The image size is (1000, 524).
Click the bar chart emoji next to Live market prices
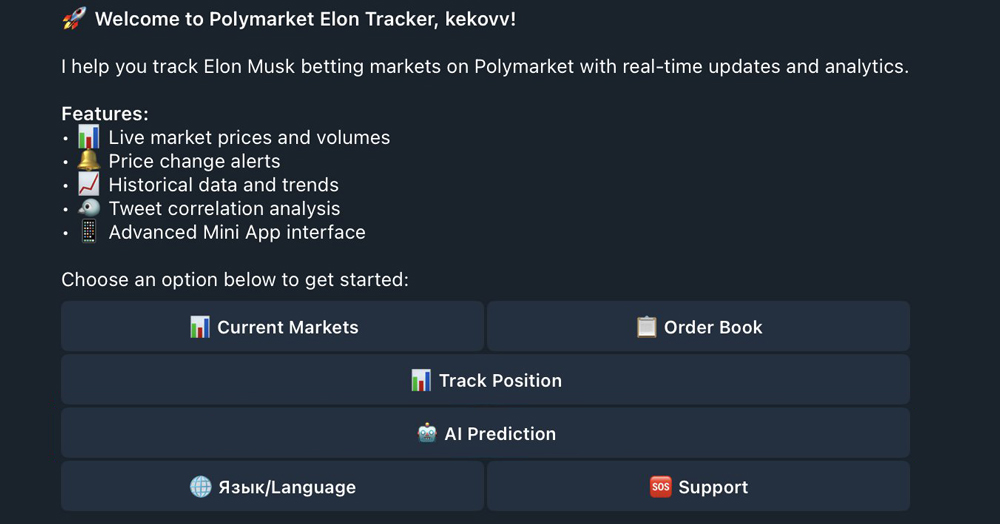[x=89, y=137]
